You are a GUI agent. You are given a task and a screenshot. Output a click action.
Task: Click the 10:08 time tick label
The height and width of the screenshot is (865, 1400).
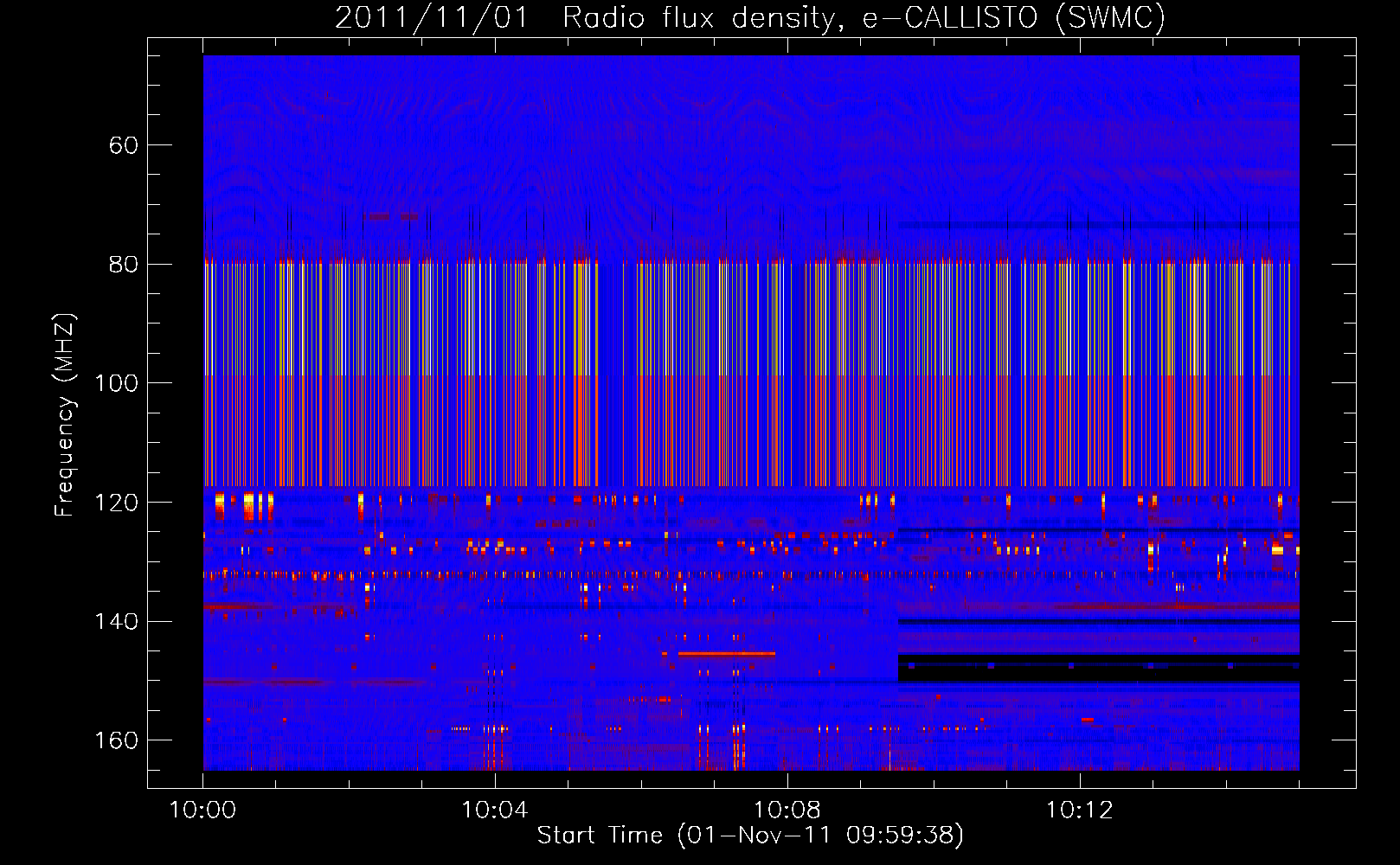coord(787,811)
